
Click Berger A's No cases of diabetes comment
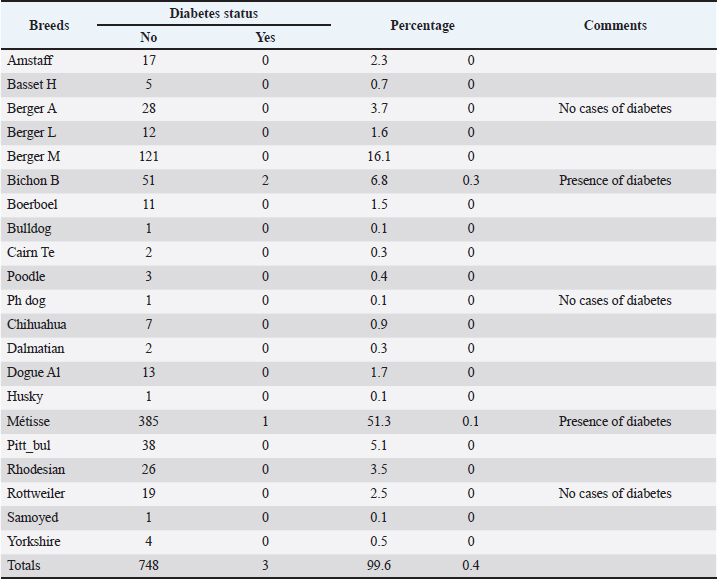point(615,108)
